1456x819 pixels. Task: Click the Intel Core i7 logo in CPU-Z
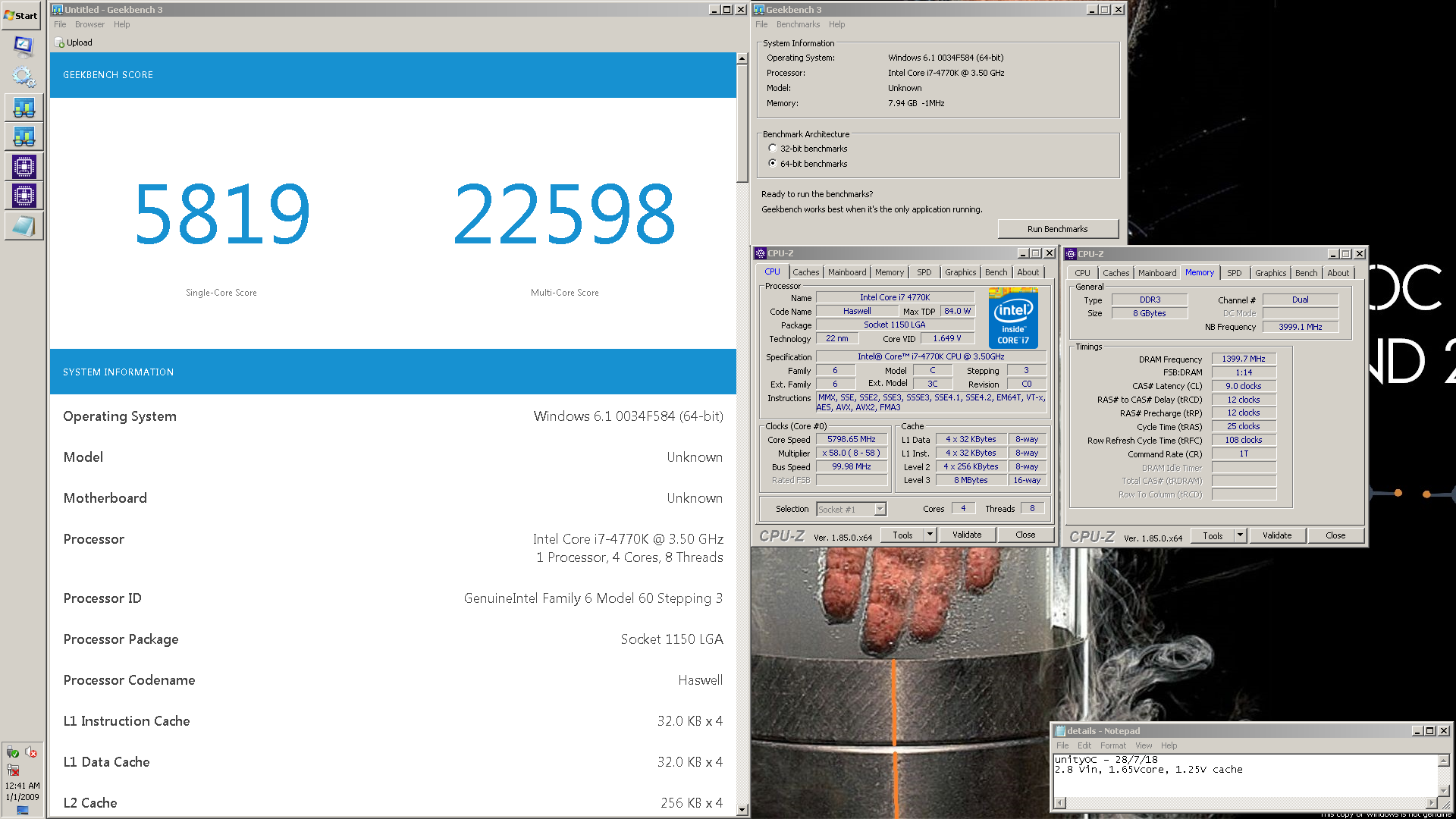click(1013, 318)
